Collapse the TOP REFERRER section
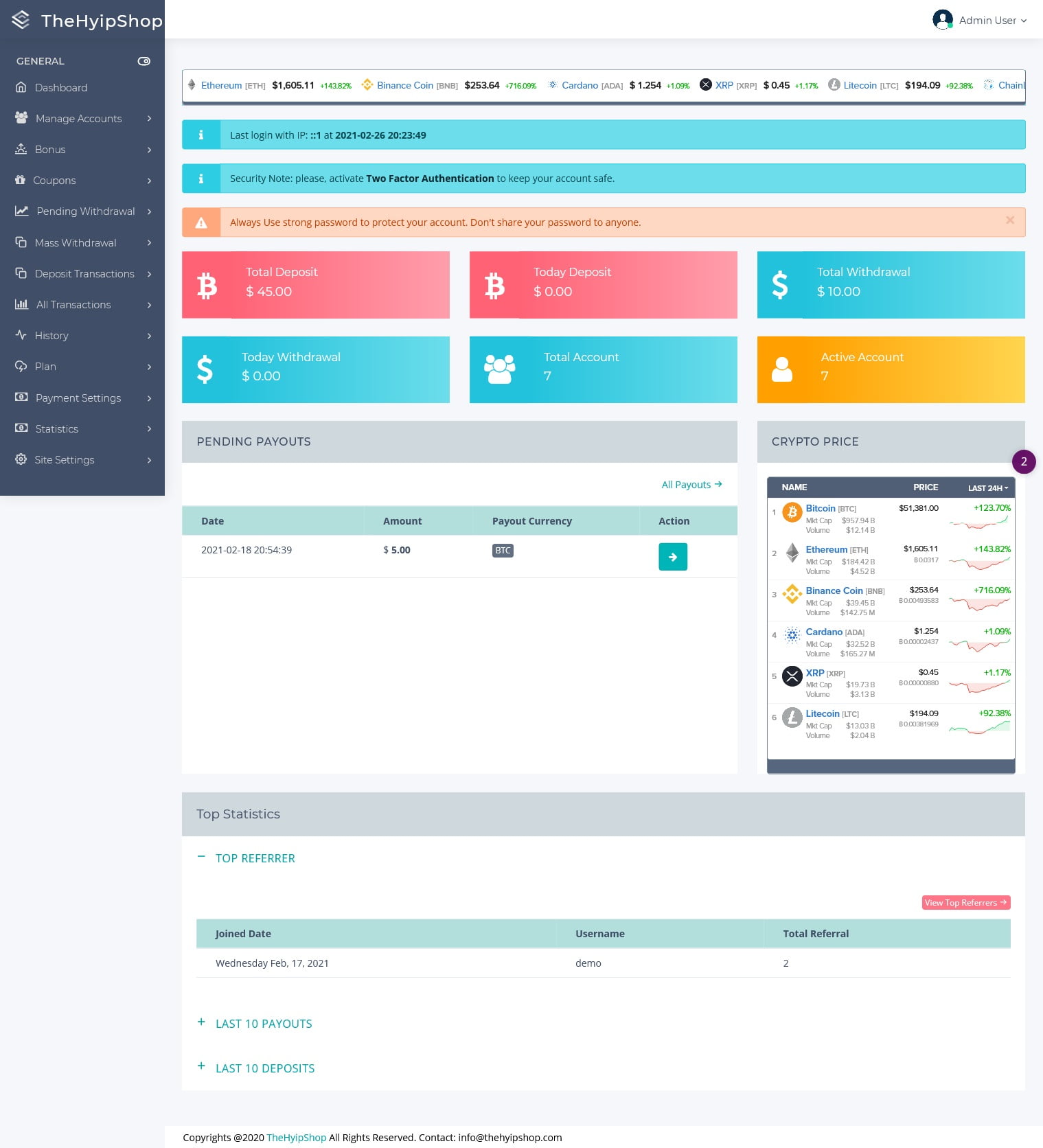1043x1148 pixels. (x=246, y=858)
